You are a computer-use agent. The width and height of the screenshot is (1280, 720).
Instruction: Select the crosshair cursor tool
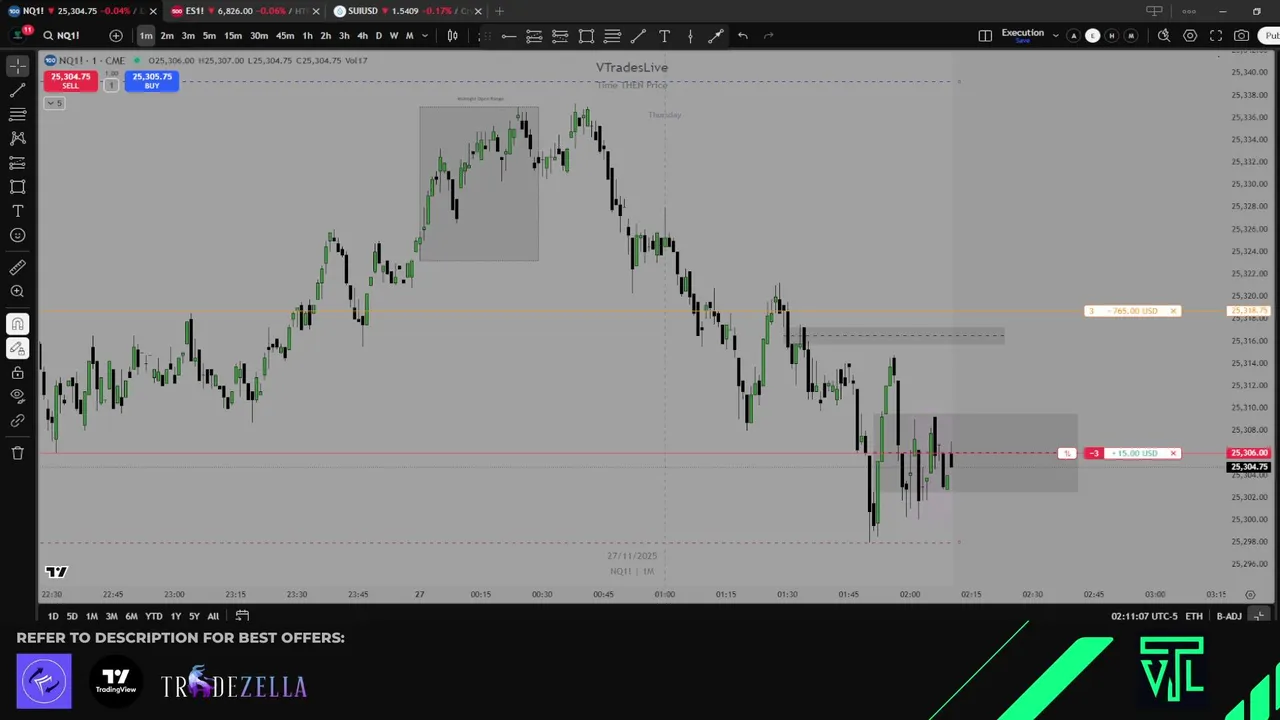pyautogui.click(x=17, y=66)
